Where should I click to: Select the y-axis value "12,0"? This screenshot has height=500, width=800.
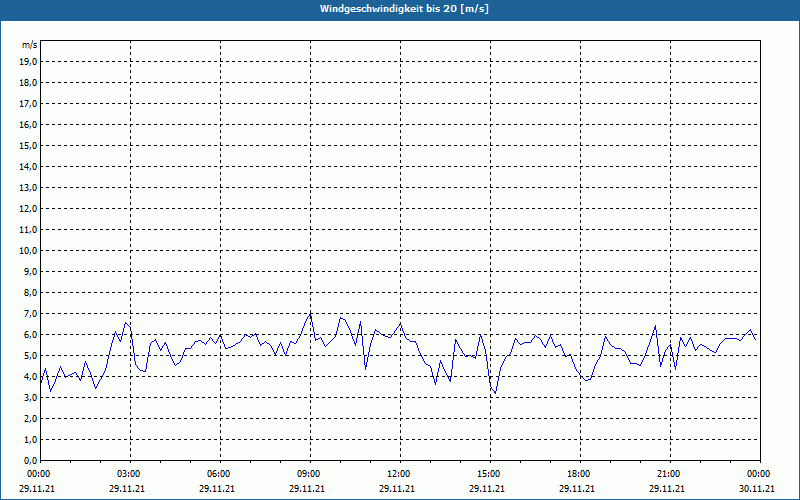point(28,208)
